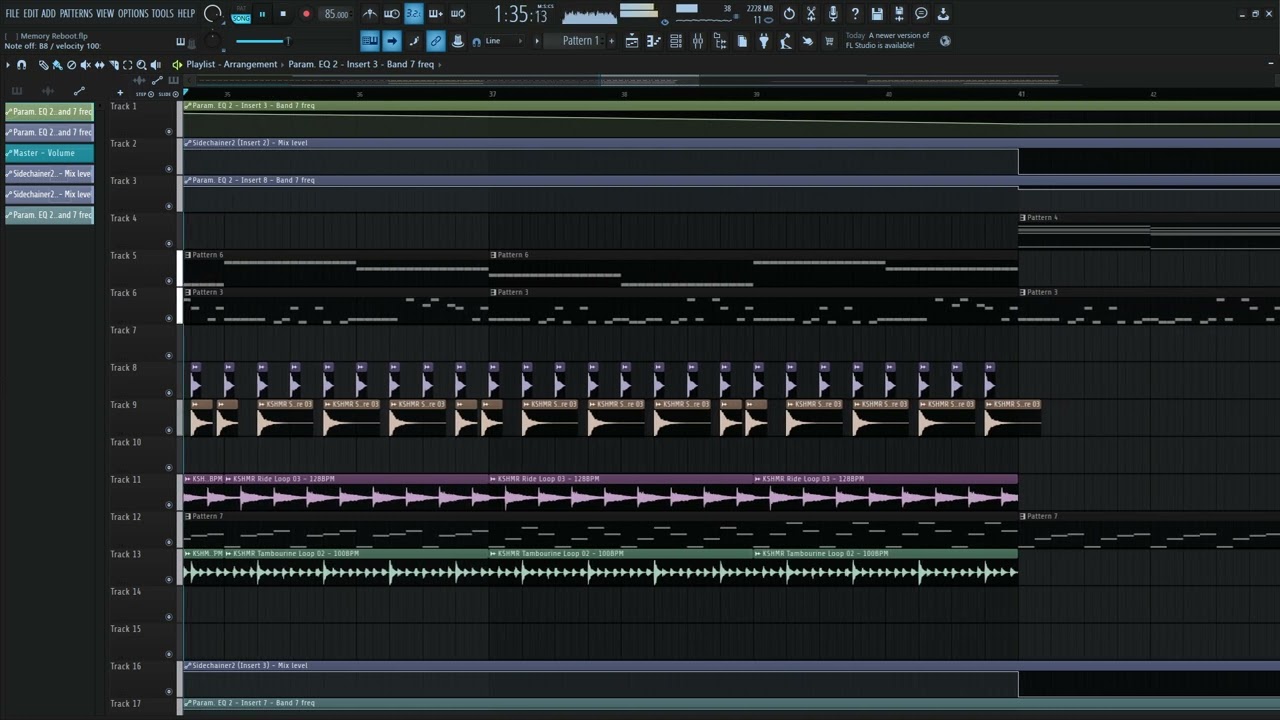Set the 85.000 tempo field
The height and width of the screenshot is (720, 1280).
(336, 14)
